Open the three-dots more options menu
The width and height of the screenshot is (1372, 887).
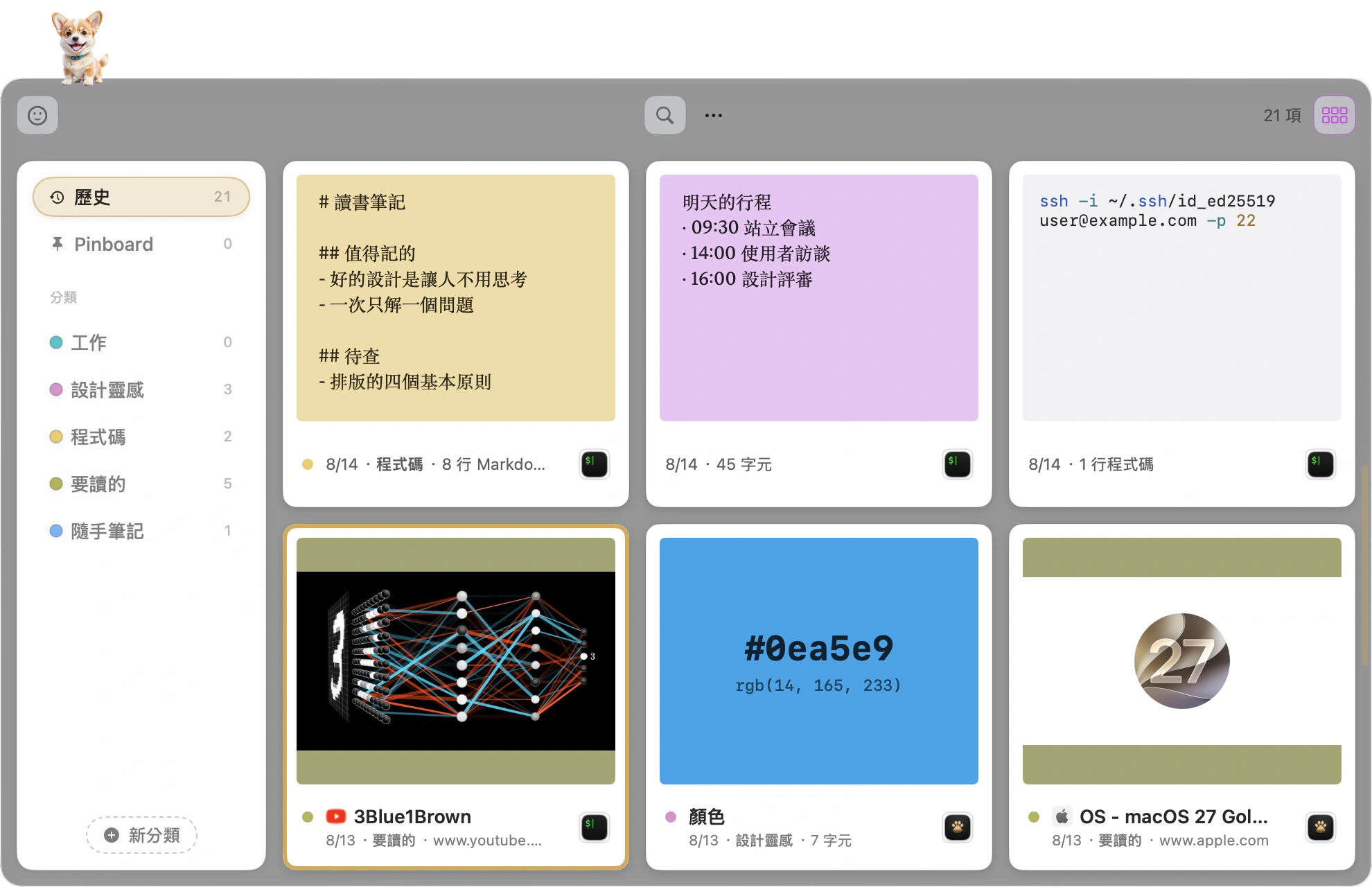(713, 115)
